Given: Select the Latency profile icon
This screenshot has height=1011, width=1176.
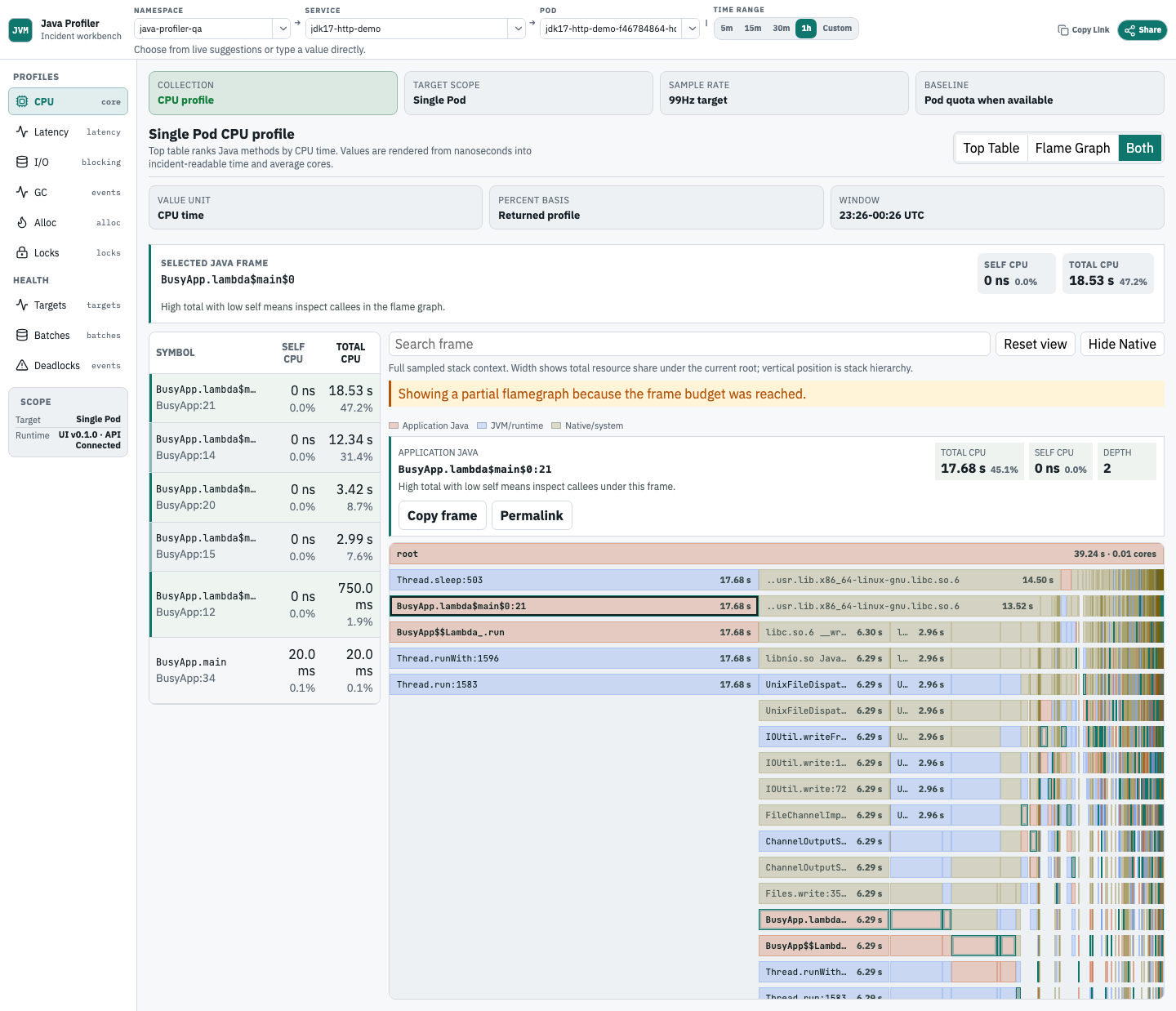Looking at the screenshot, I should (x=22, y=132).
